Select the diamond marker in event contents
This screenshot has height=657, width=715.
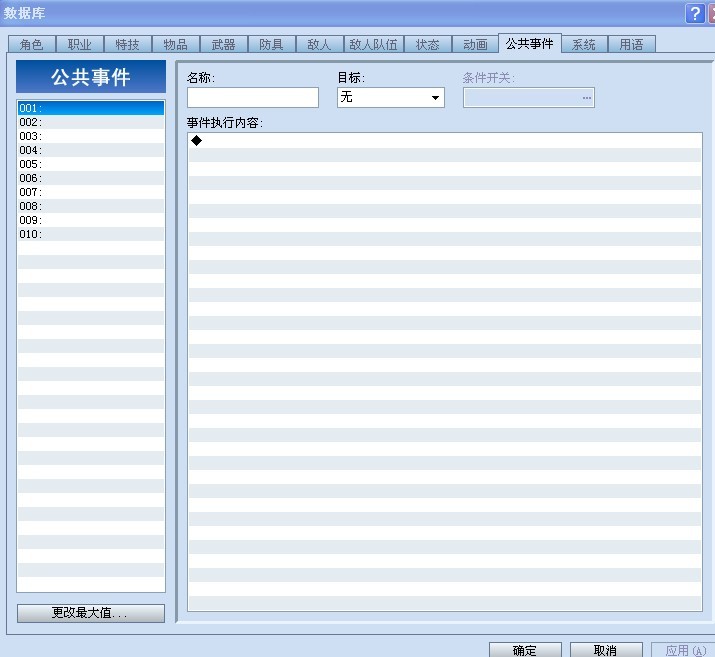tap(197, 140)
